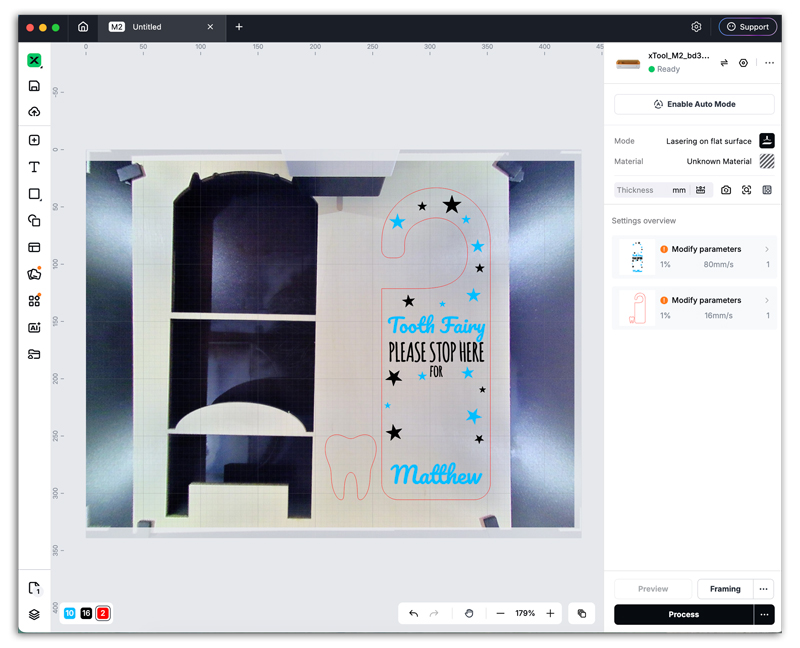800x648 pixels.
Task: Open the apps grid icon
Action: pyautogui.click(x=34, y=301)
